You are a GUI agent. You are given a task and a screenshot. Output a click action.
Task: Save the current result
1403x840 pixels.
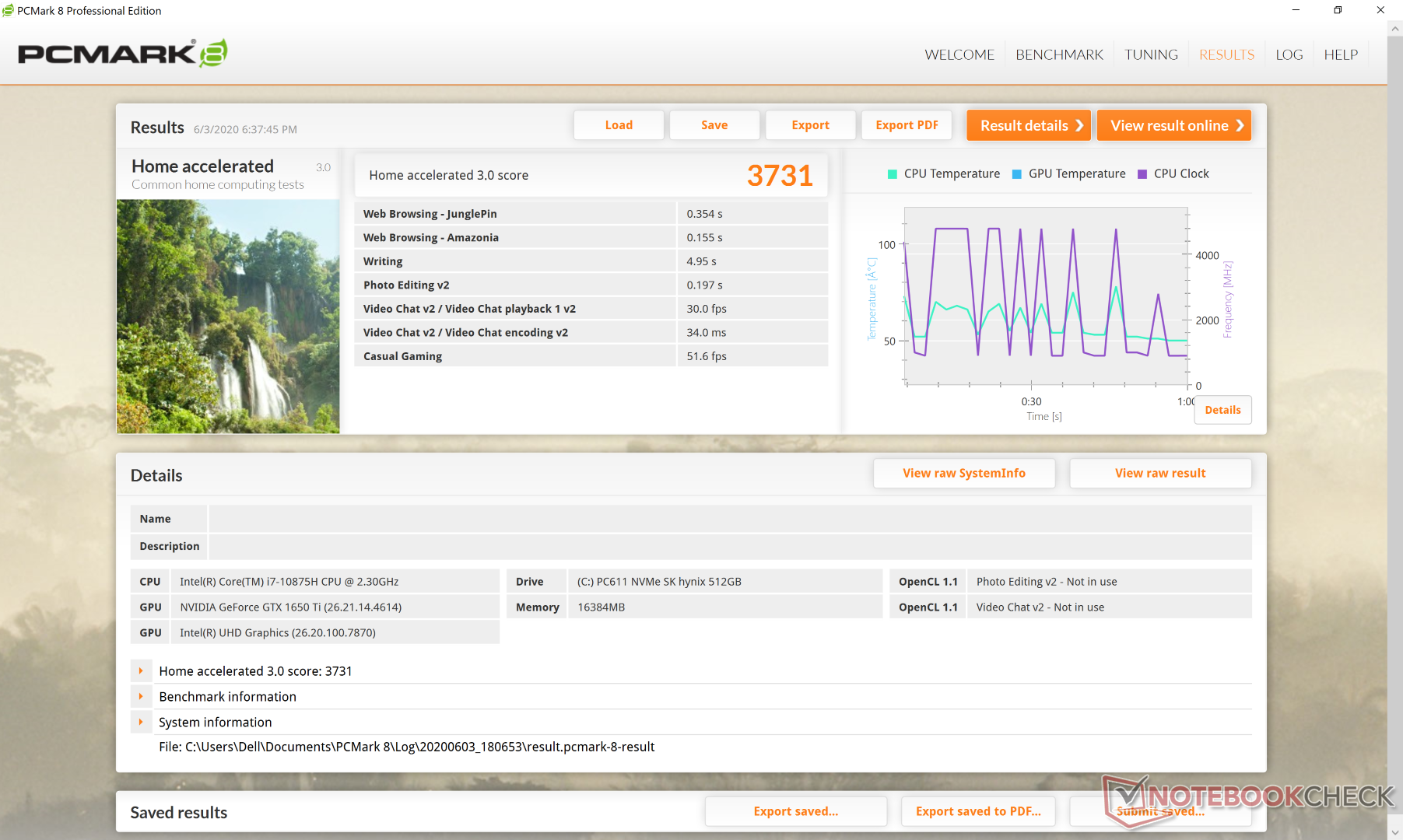point(714,125)
